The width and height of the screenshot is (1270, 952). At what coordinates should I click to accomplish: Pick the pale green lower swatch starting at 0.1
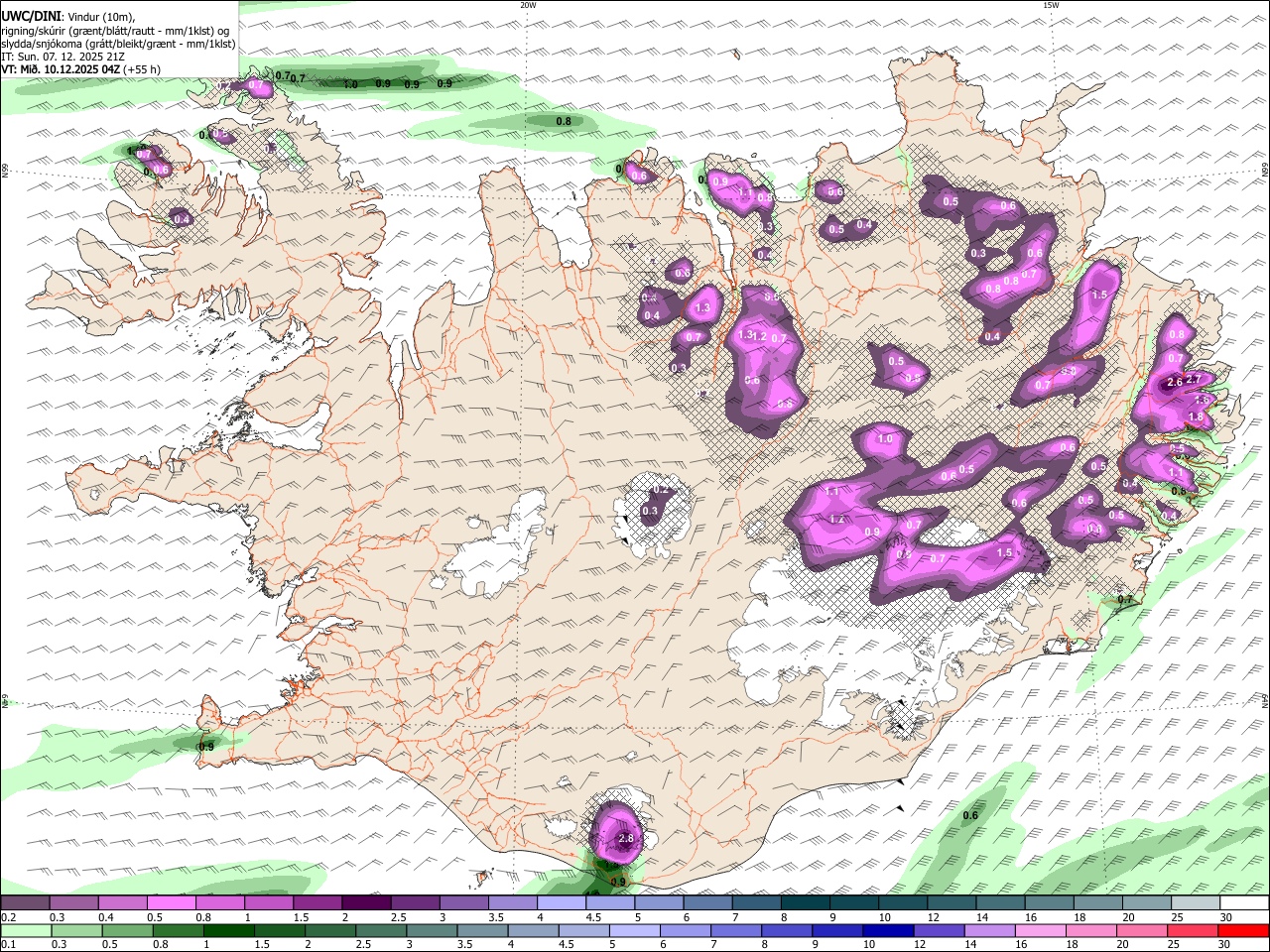coord(27,931)
